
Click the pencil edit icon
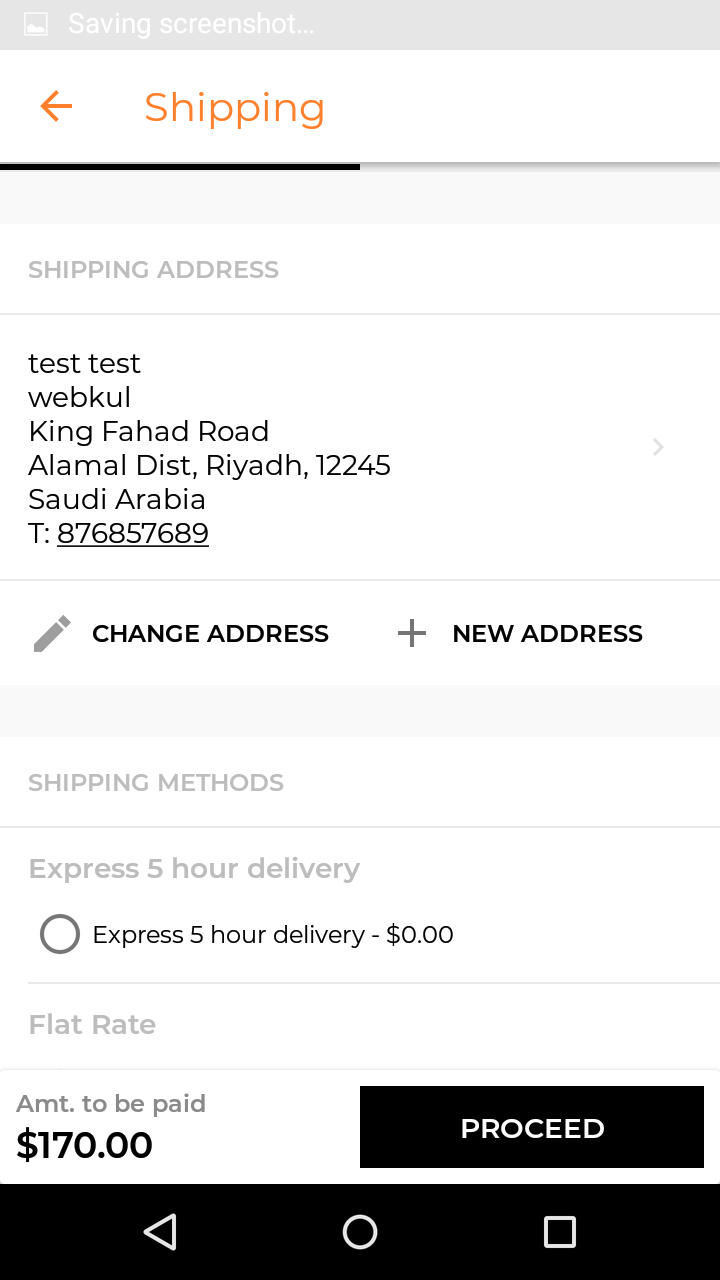point(52,634)
